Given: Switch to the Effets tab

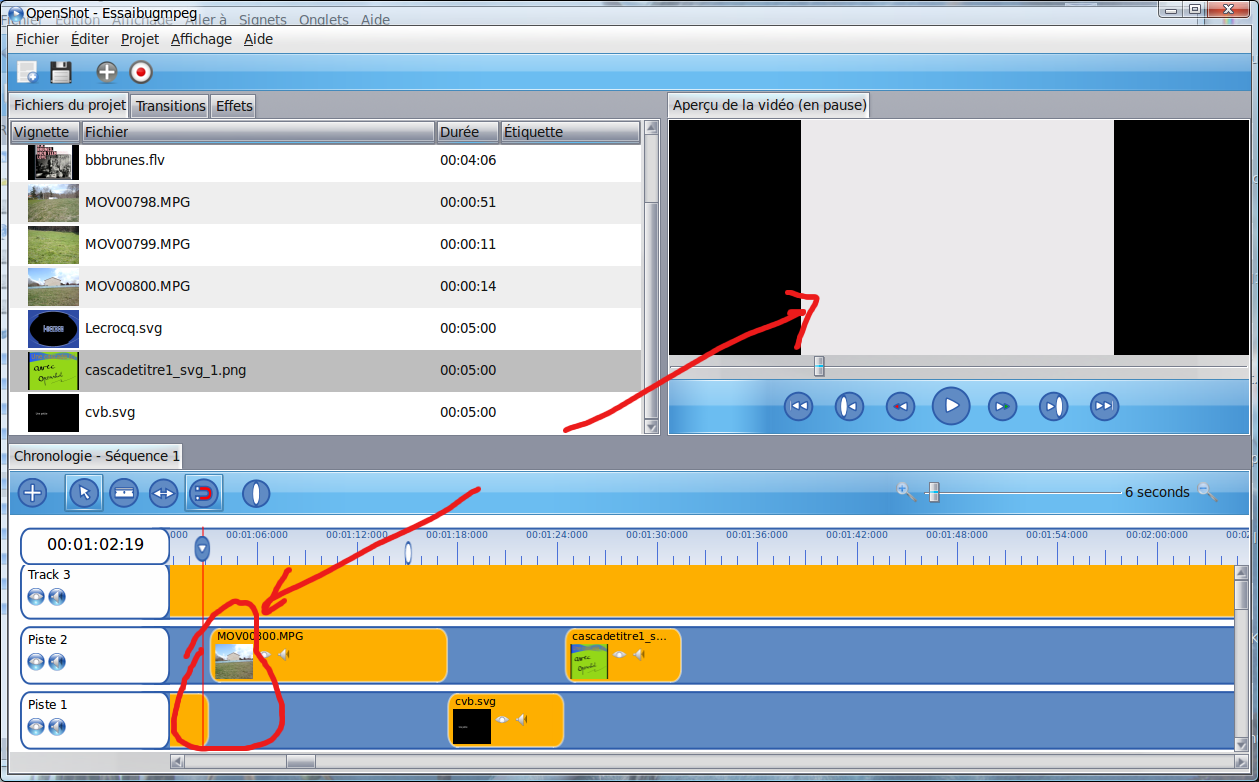Looking at the screenshot, I should 234,106.
